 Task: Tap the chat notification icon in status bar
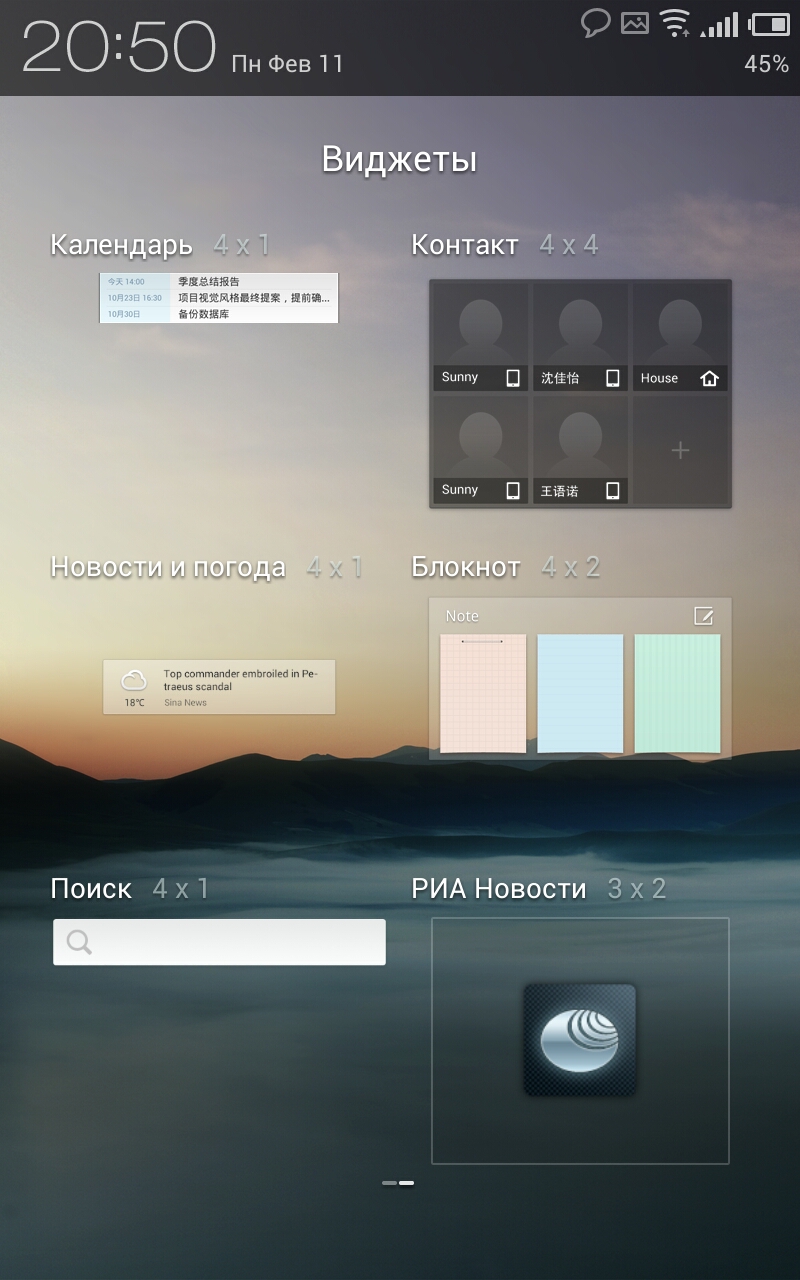pos(596,23)
